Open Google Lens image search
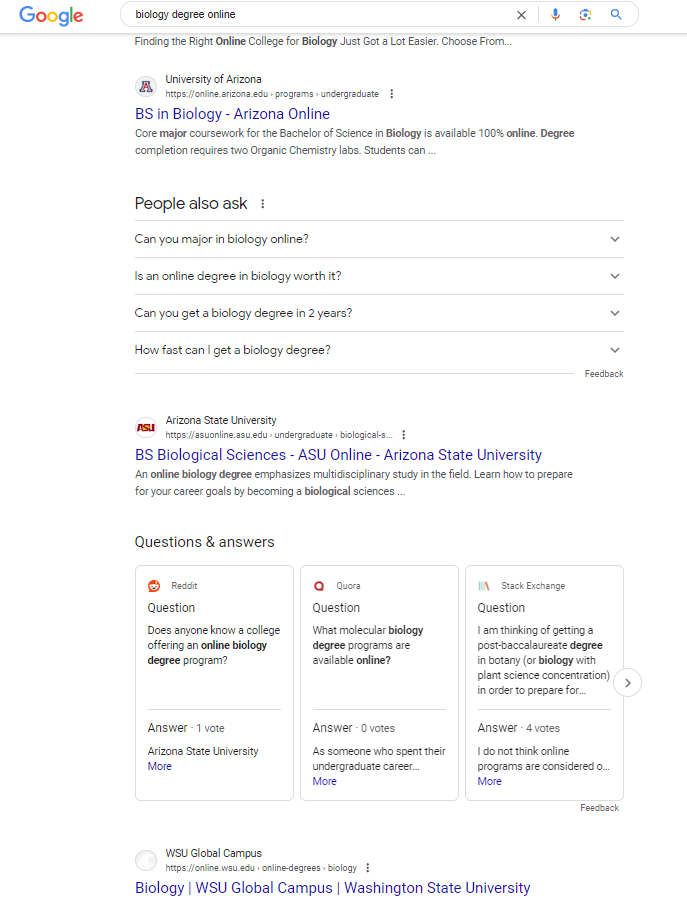 tap(586, 15)
